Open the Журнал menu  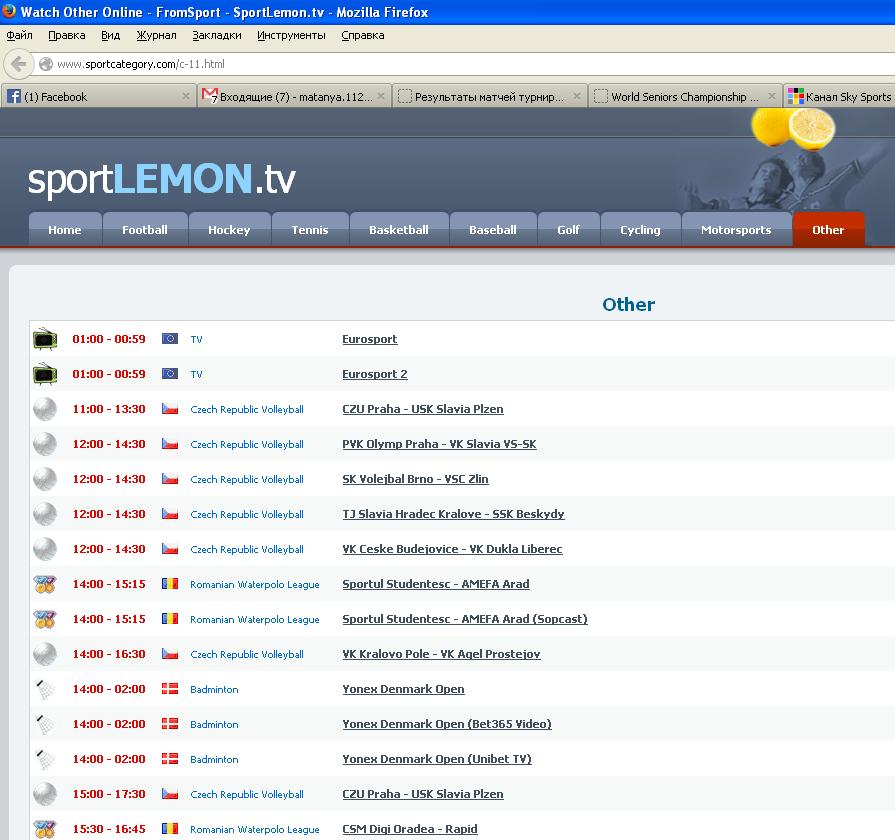click(x=156, y=35)
